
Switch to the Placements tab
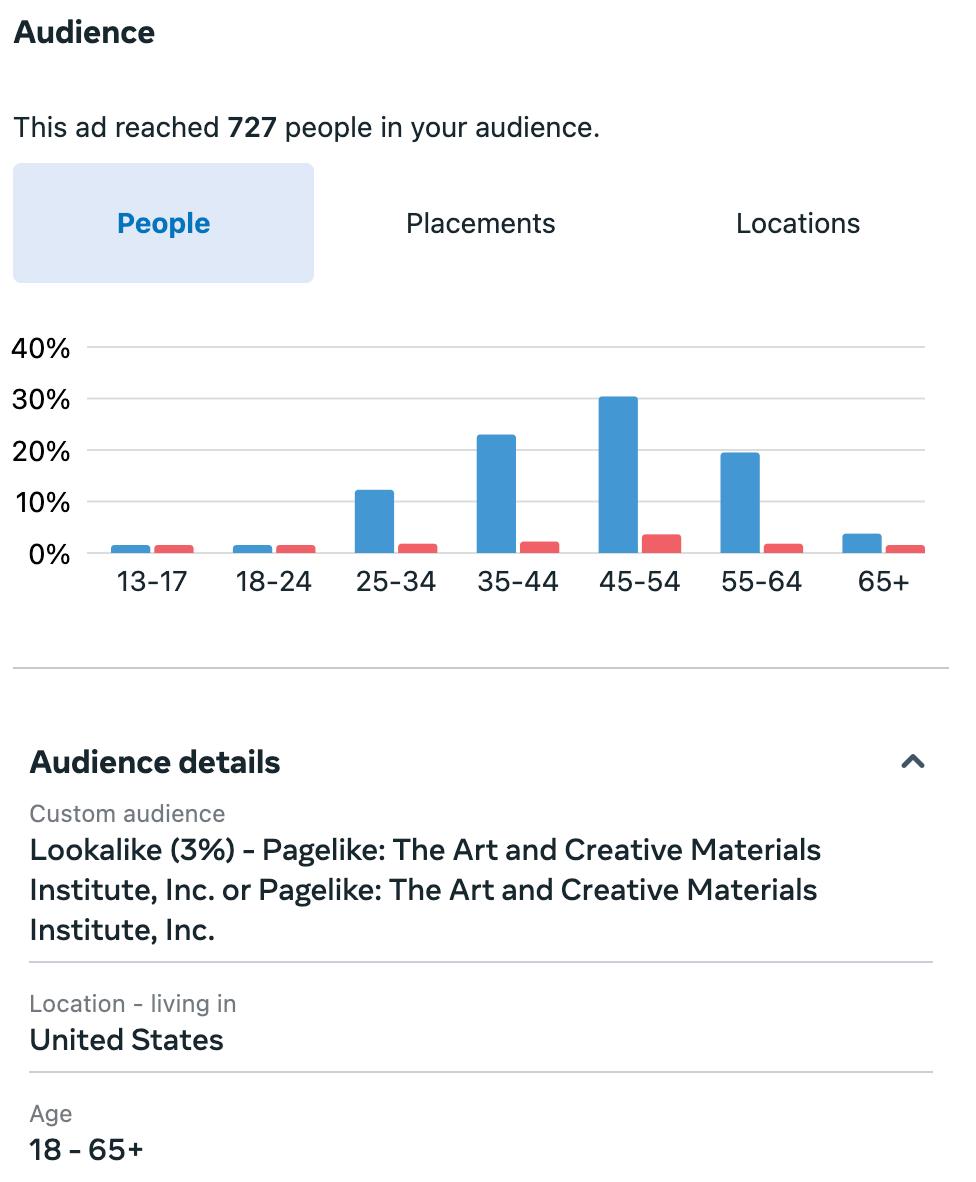tap(480, 223)
